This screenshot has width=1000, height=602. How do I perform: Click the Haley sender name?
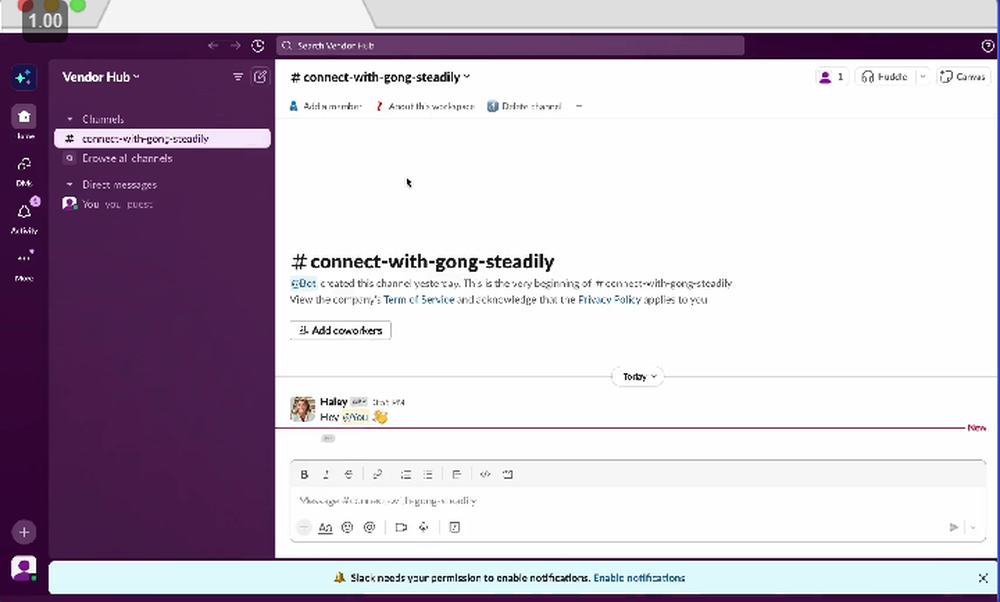tap(334, 401)
